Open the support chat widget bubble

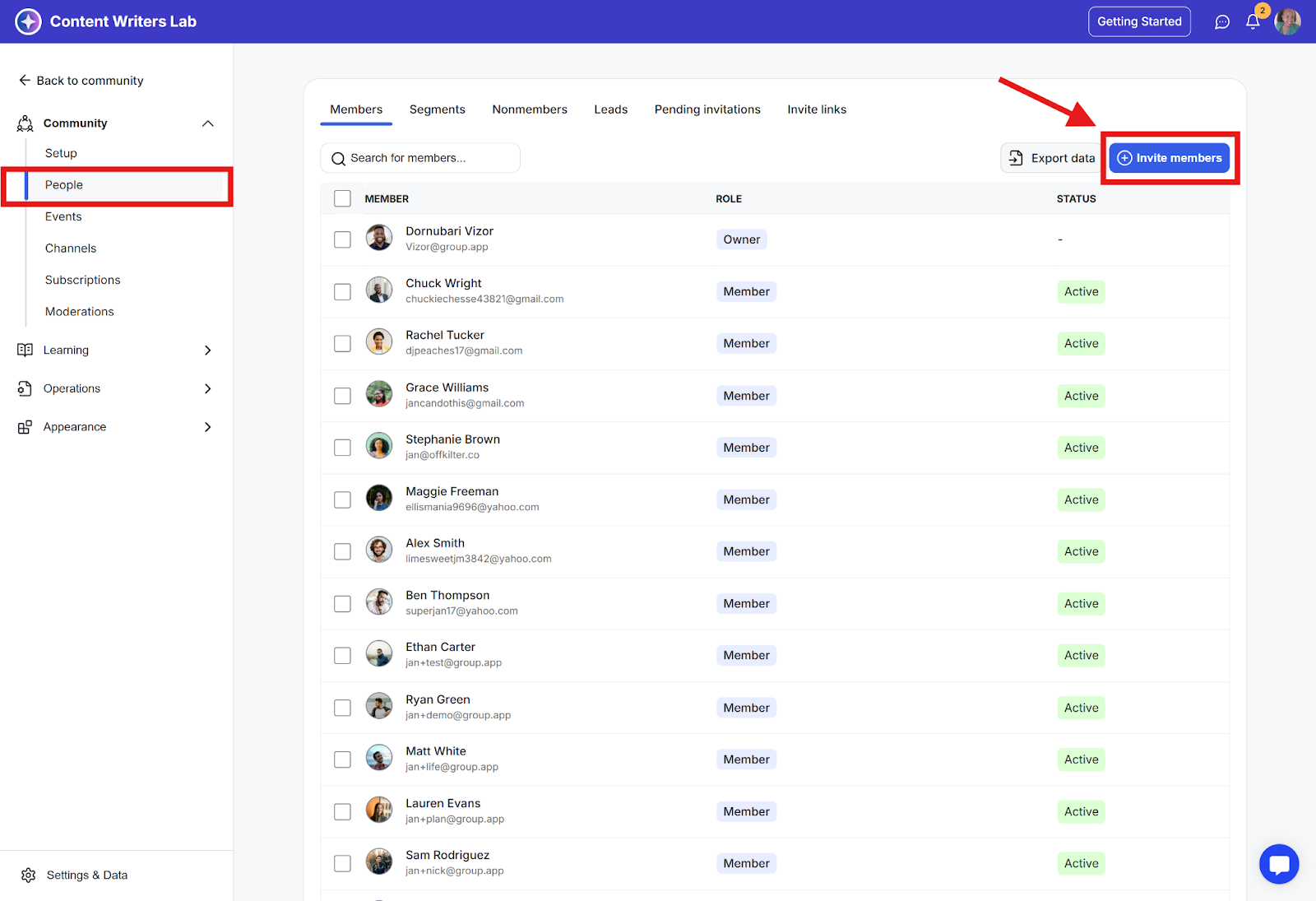[1279, 864]
